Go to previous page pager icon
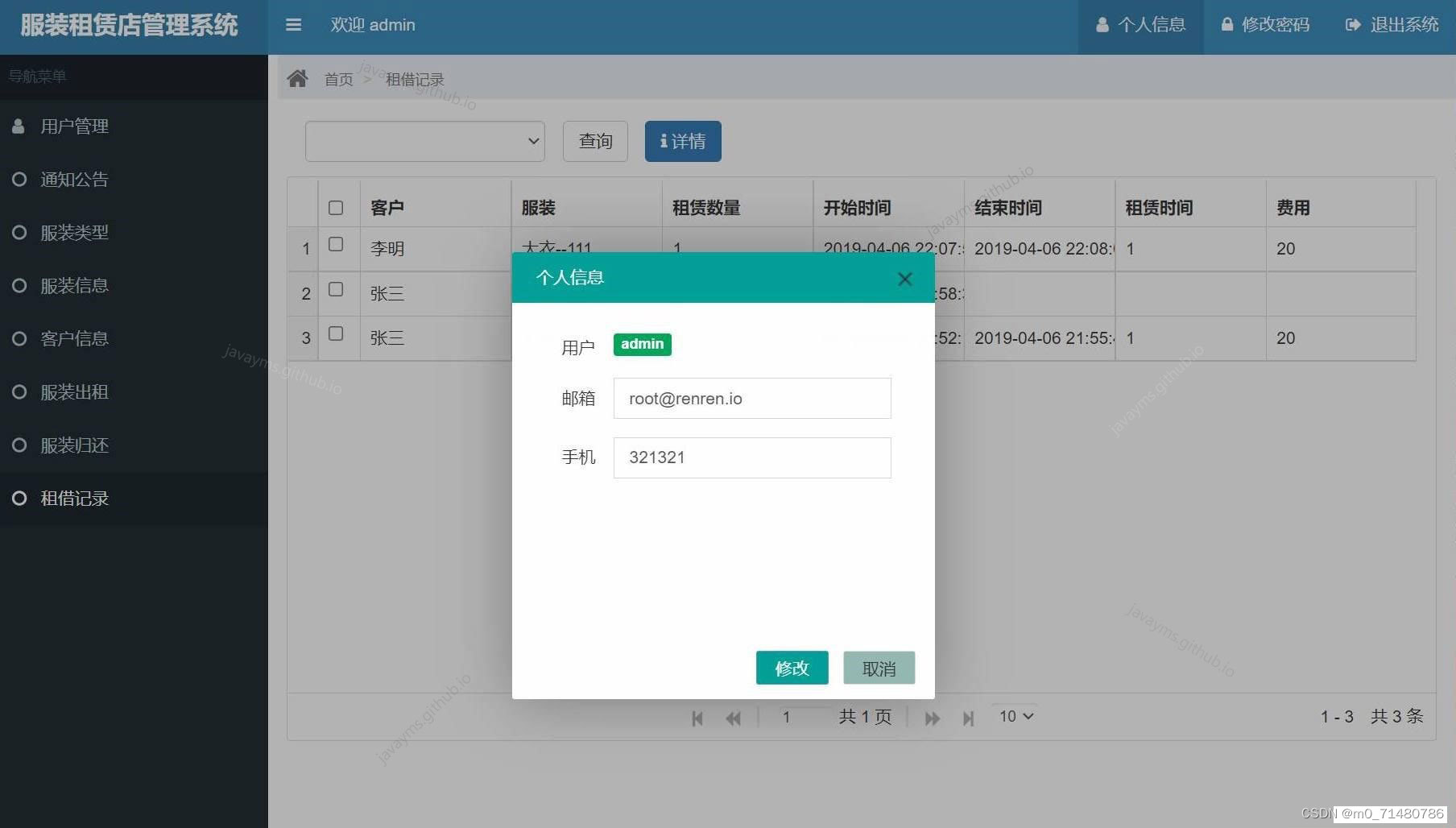The height and width of the screenshot is (828, 1456). tap(733, 718)
